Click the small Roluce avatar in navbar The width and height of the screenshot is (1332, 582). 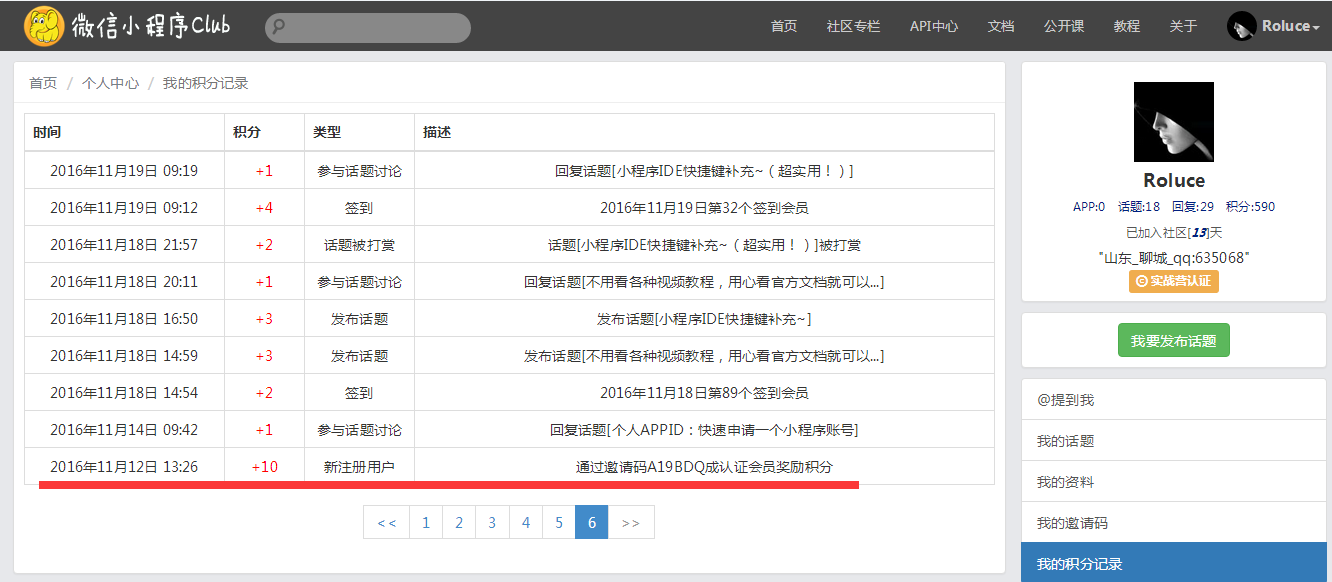click(x=1241, y=26)
